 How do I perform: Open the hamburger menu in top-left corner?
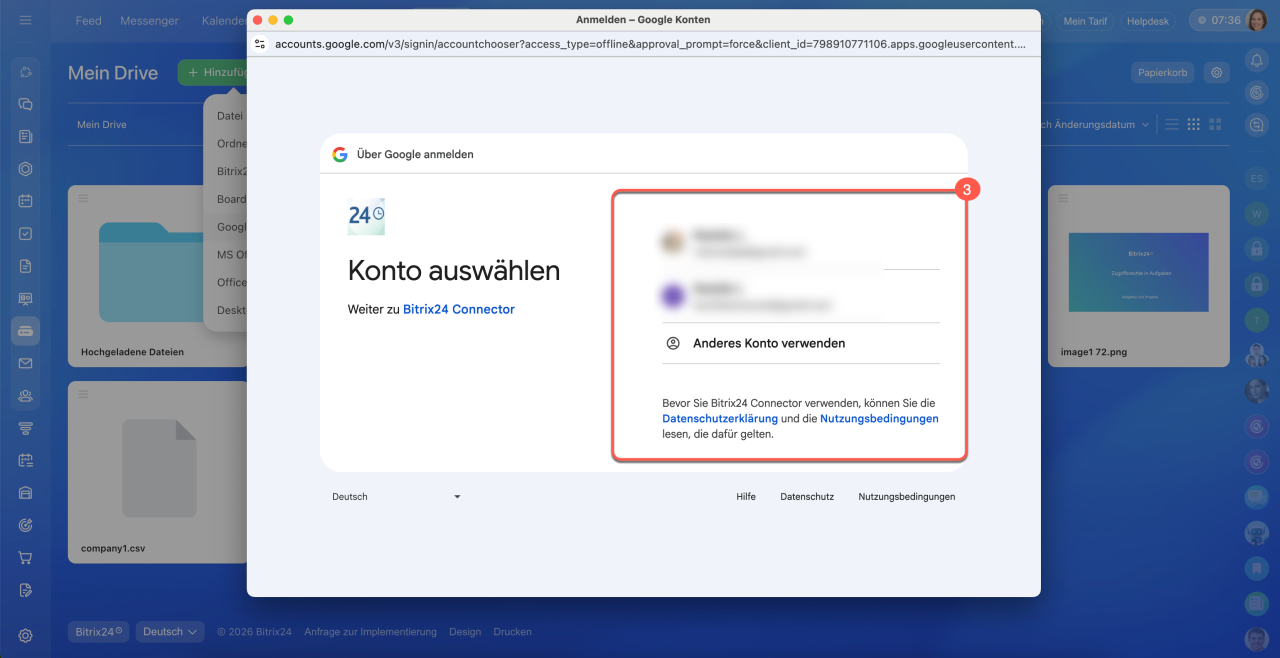25,20
